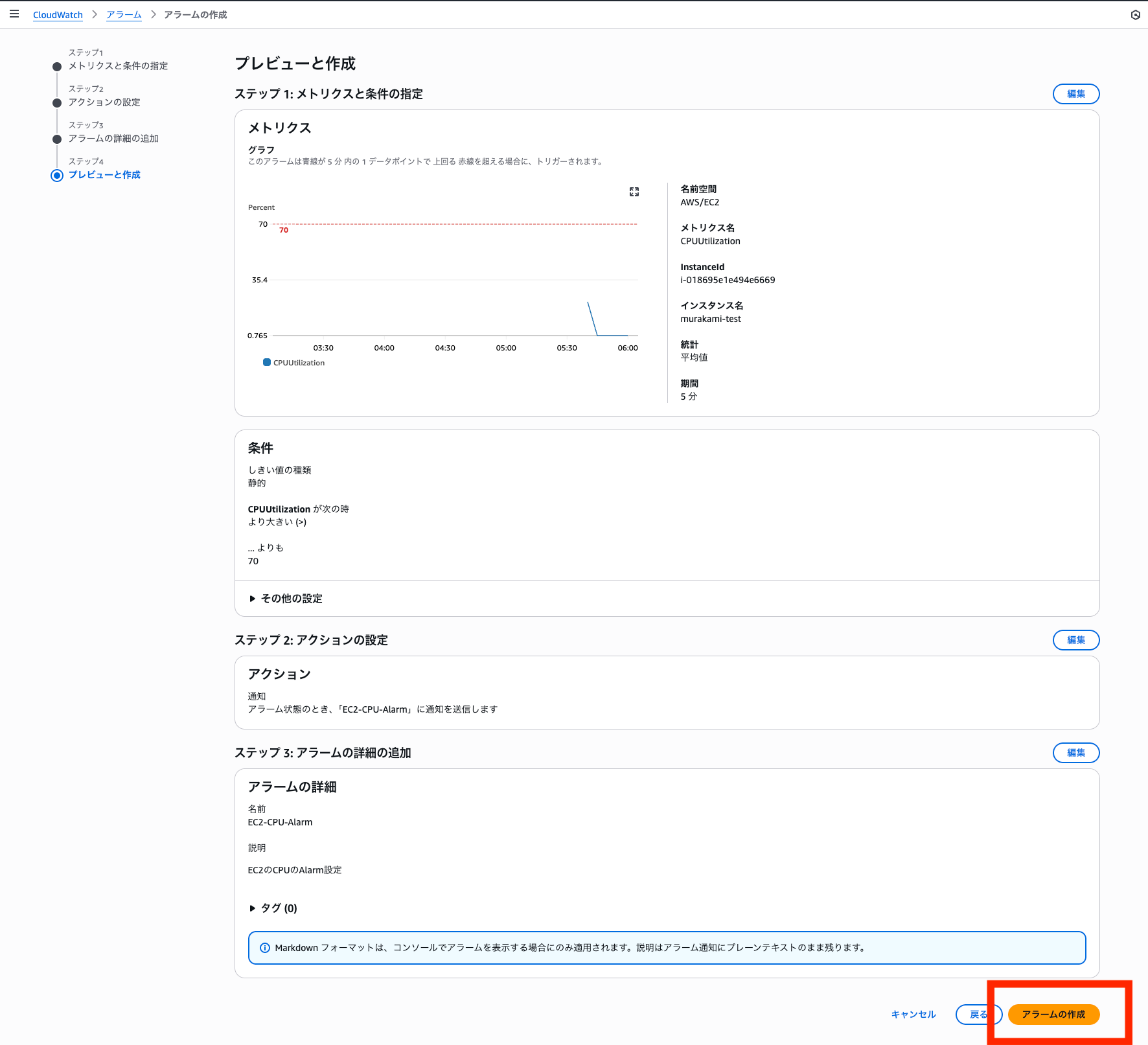1148x1045 pixels.
Task: Click the 平均値 statistic value
Action: point(694,358)
